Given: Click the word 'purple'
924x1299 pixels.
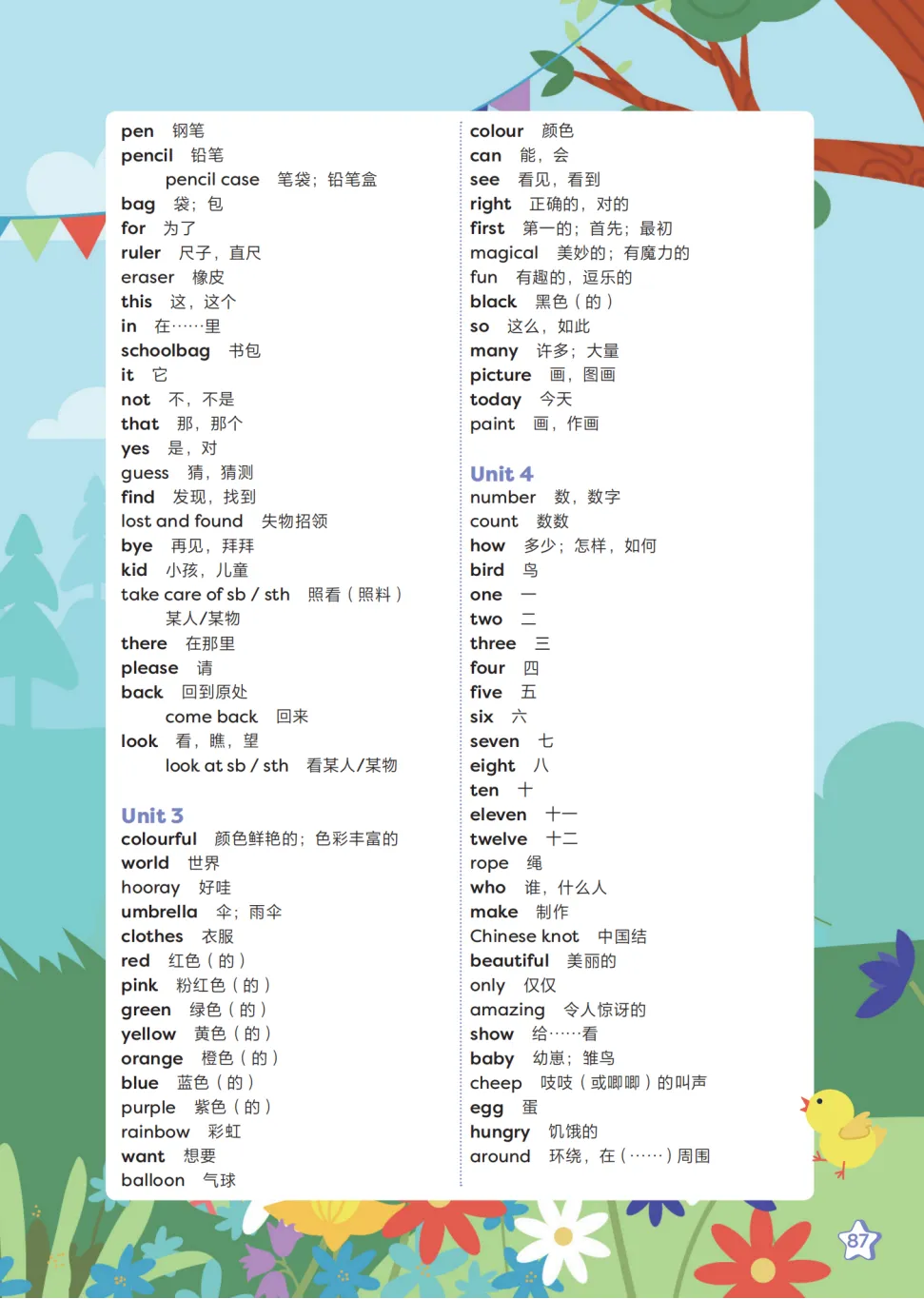Looking at the screenshot, I should (x=148, y=1108).
